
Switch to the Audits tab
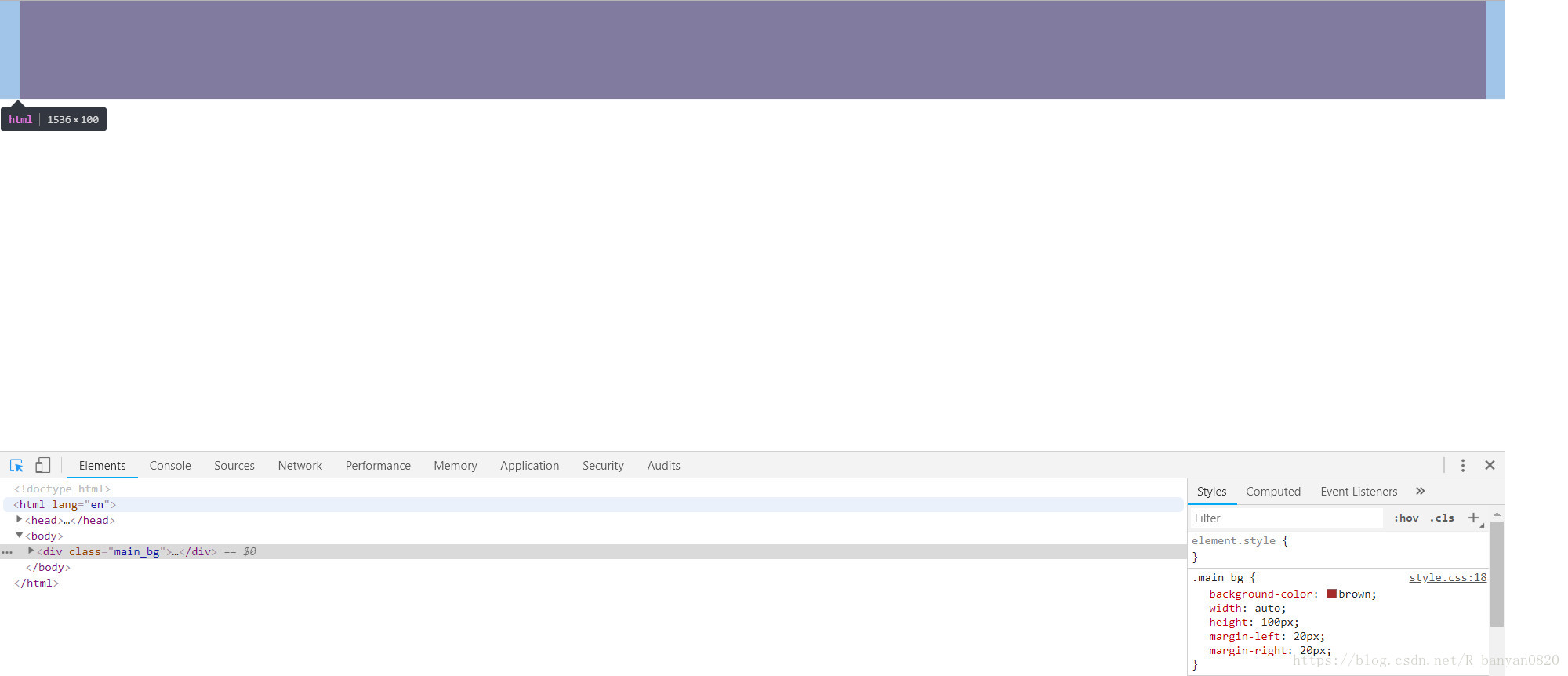[x=664, y=465]
